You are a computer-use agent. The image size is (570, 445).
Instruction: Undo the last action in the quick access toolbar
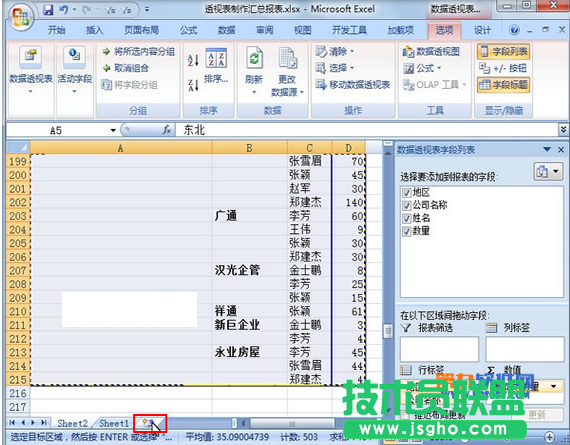coord(64,10)
